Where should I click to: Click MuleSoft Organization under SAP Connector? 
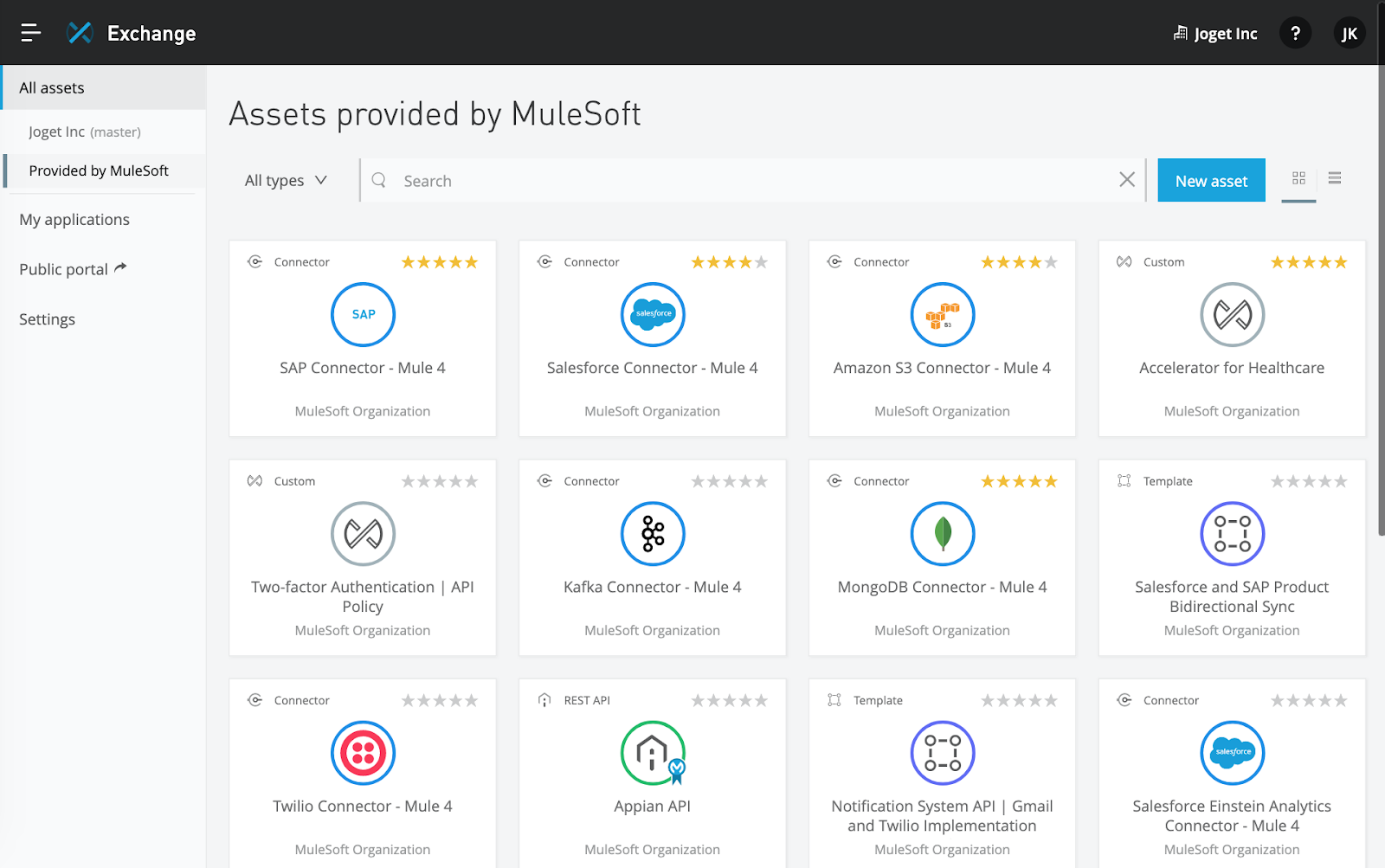[x=363, y=411]
